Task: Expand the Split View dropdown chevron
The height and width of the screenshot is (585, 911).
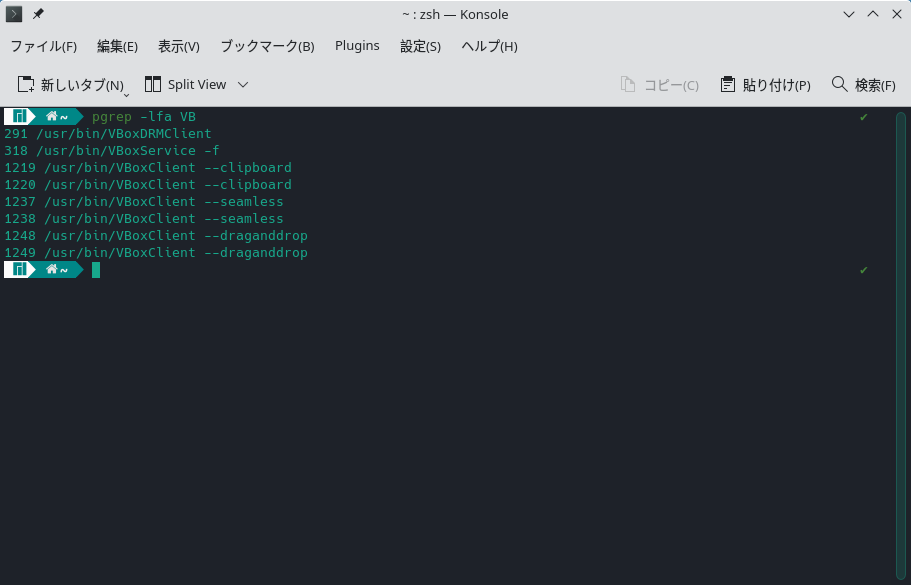Action: coord(243,85)
